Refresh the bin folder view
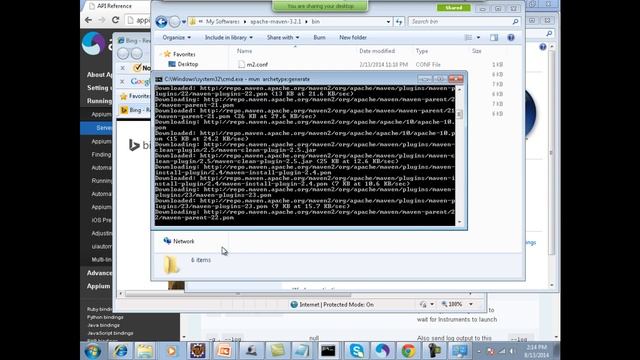This screenshot has height=360, width=640. point(399,22)
